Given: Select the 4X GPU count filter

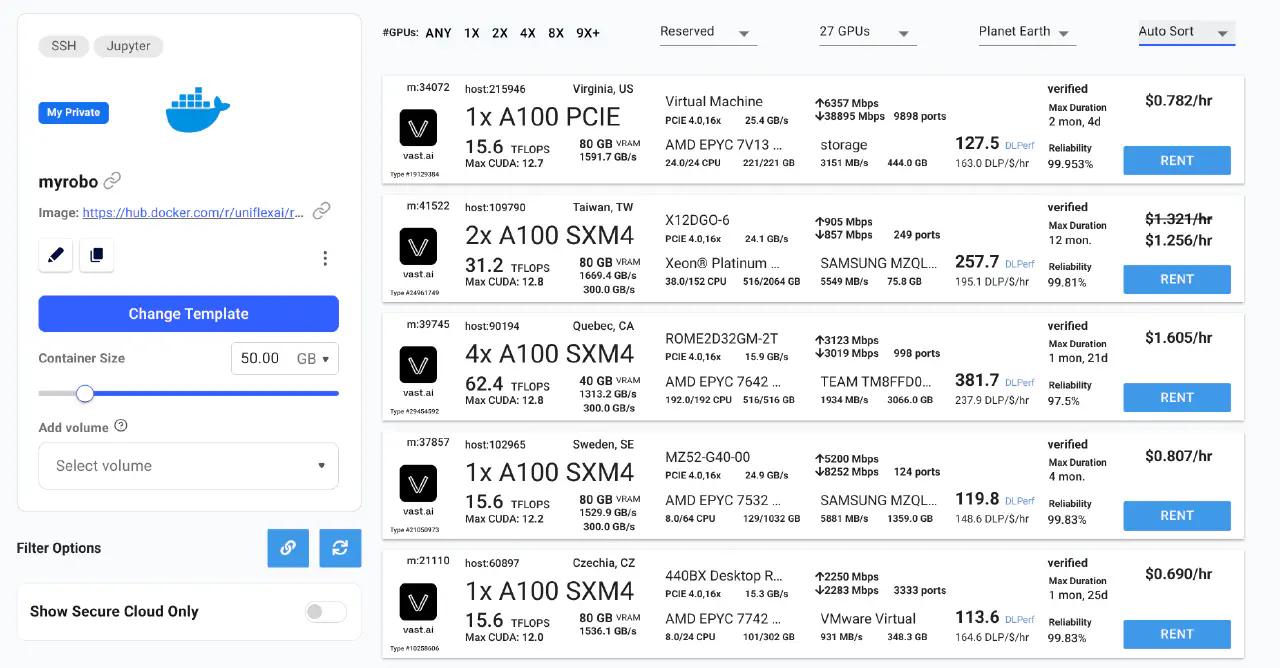Looking at the screenshot, I should pyautogui.click(x=527, y=33).
